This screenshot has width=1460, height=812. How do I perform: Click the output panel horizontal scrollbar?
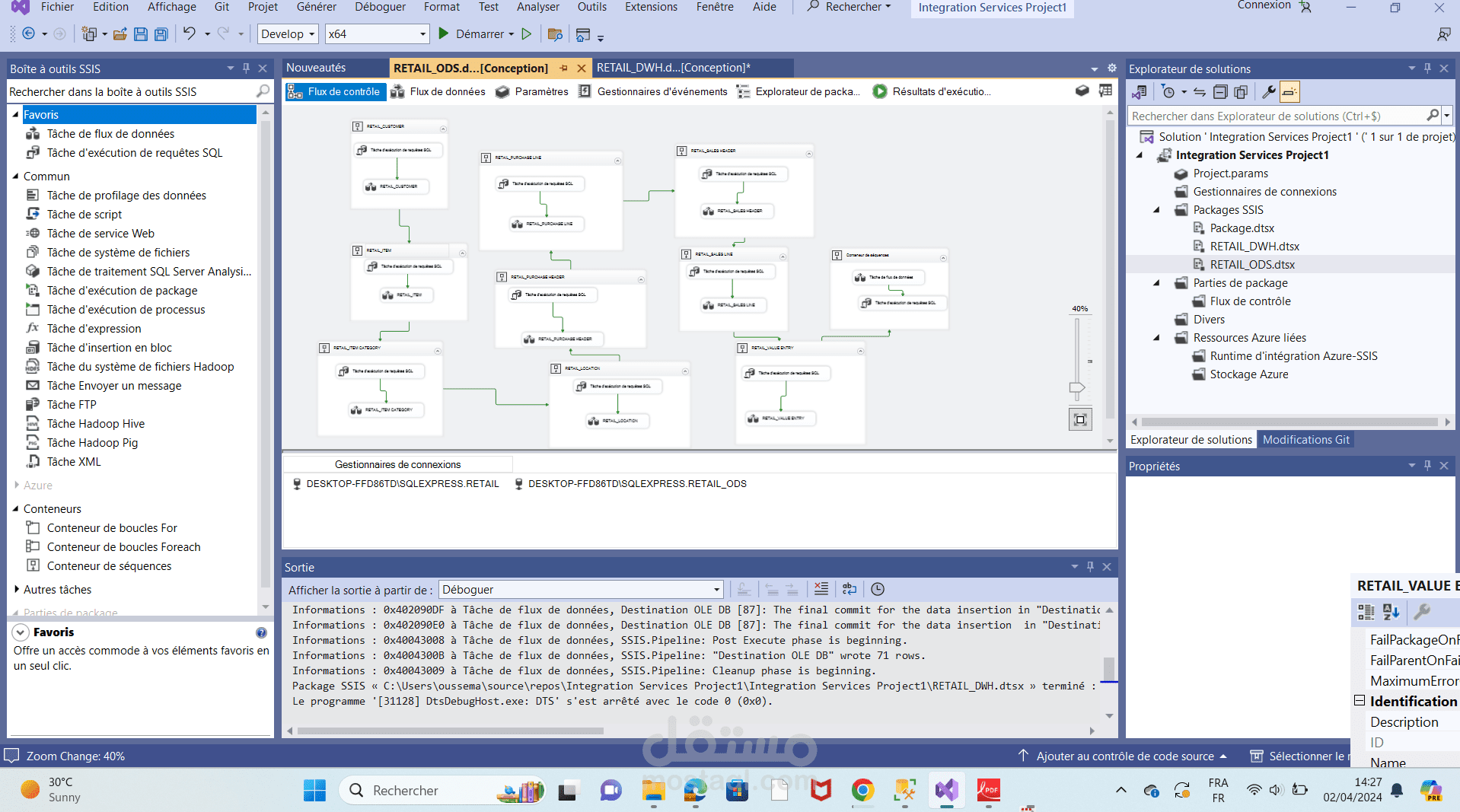451,731
